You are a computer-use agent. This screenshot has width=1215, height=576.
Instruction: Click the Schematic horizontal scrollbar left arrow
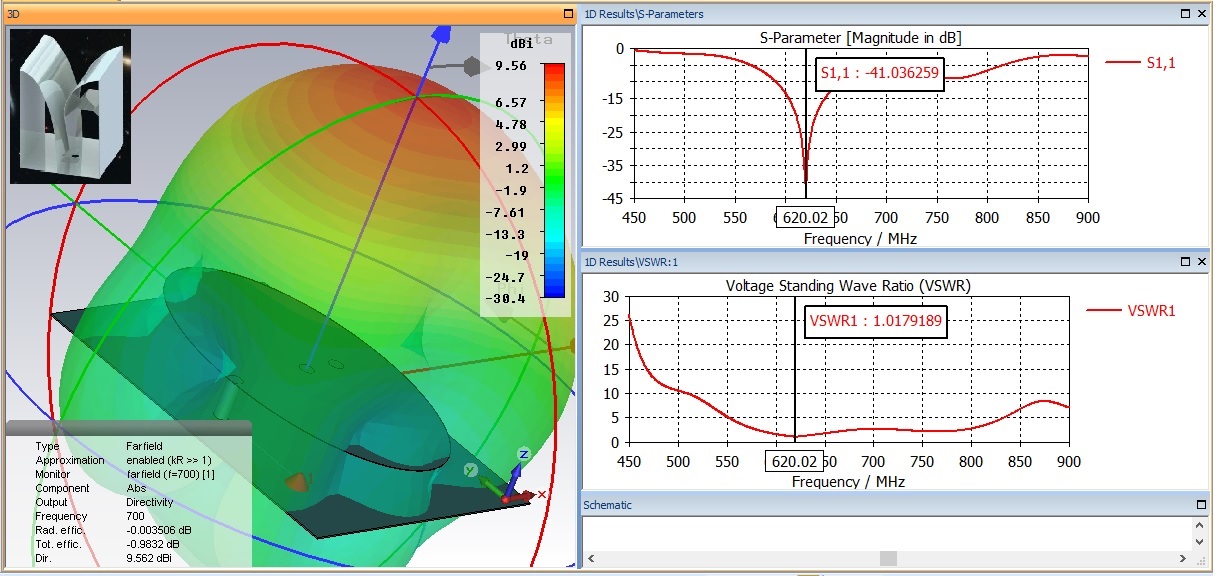pyautogui.click(x=589, y=558)
